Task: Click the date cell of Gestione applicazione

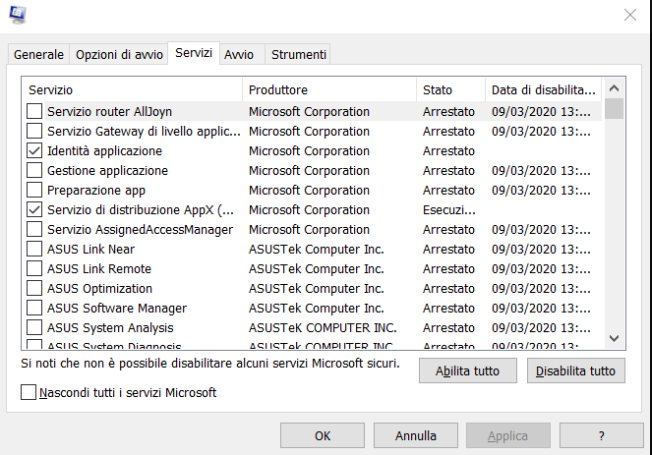Action: 541,171
